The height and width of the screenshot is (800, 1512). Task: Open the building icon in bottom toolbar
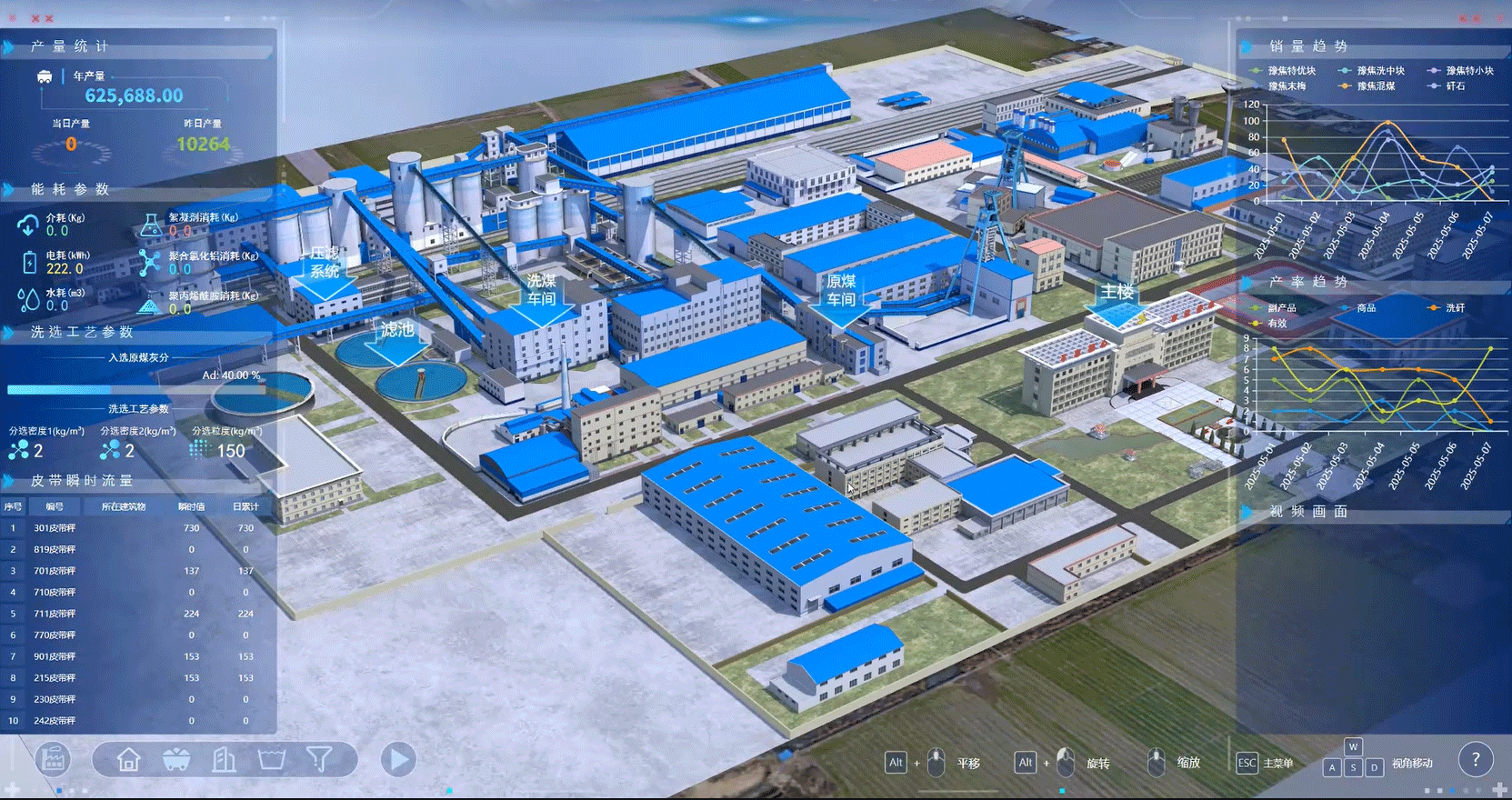(x=224, y=759)
